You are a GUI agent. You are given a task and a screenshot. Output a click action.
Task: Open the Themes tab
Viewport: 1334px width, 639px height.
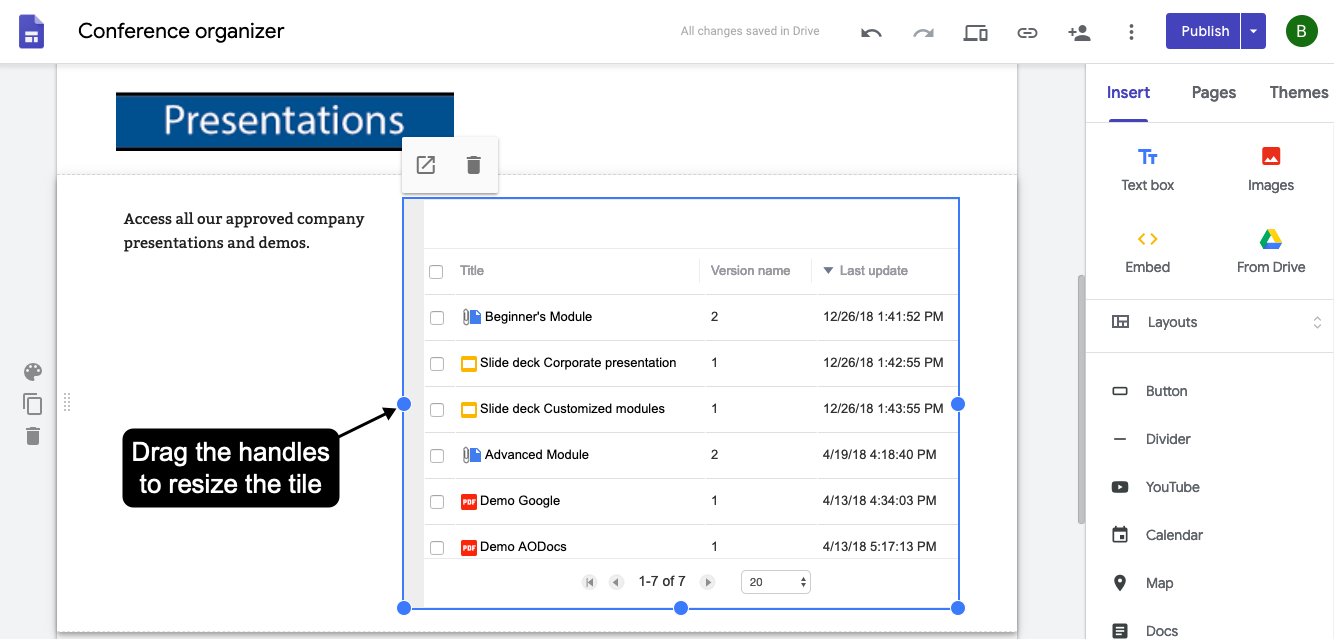tap(1298, 92)
